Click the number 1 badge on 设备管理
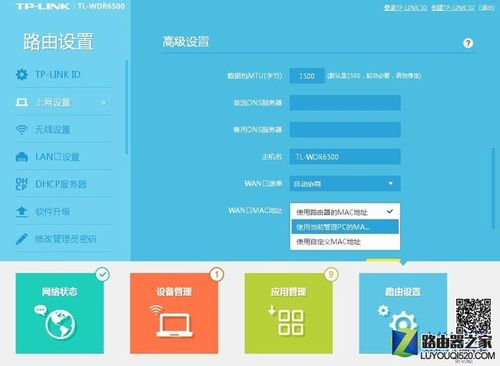Viewport: 500px width, 366px height. pos(217,274)
